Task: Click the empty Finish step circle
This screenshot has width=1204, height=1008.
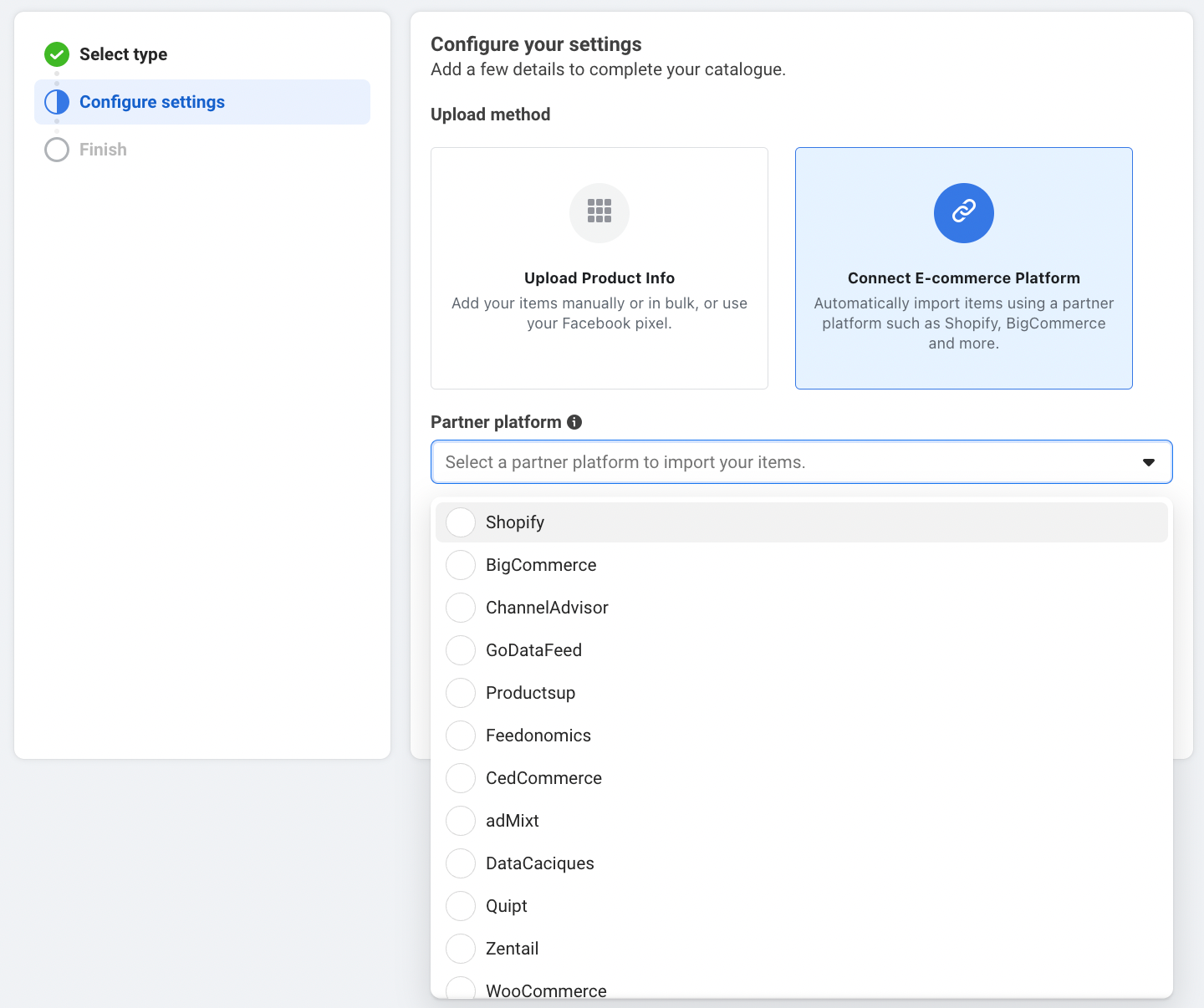Action: coord(57,150)
